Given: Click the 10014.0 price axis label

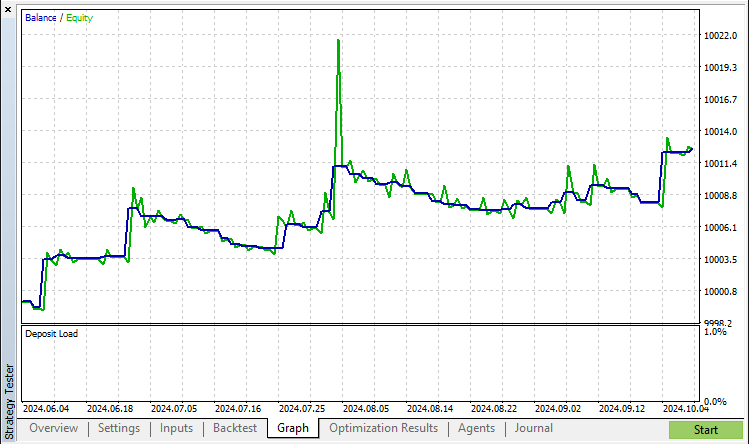Looking at the screenshot, I should [720, 131].
